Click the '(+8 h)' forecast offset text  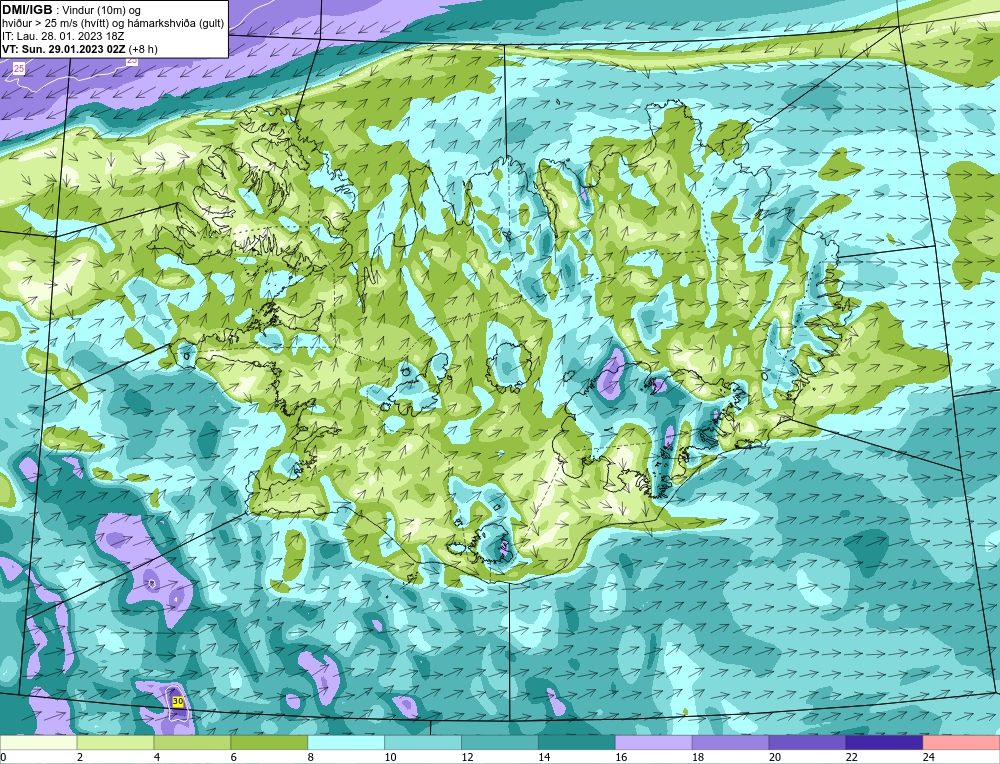(x=143, y=49)
